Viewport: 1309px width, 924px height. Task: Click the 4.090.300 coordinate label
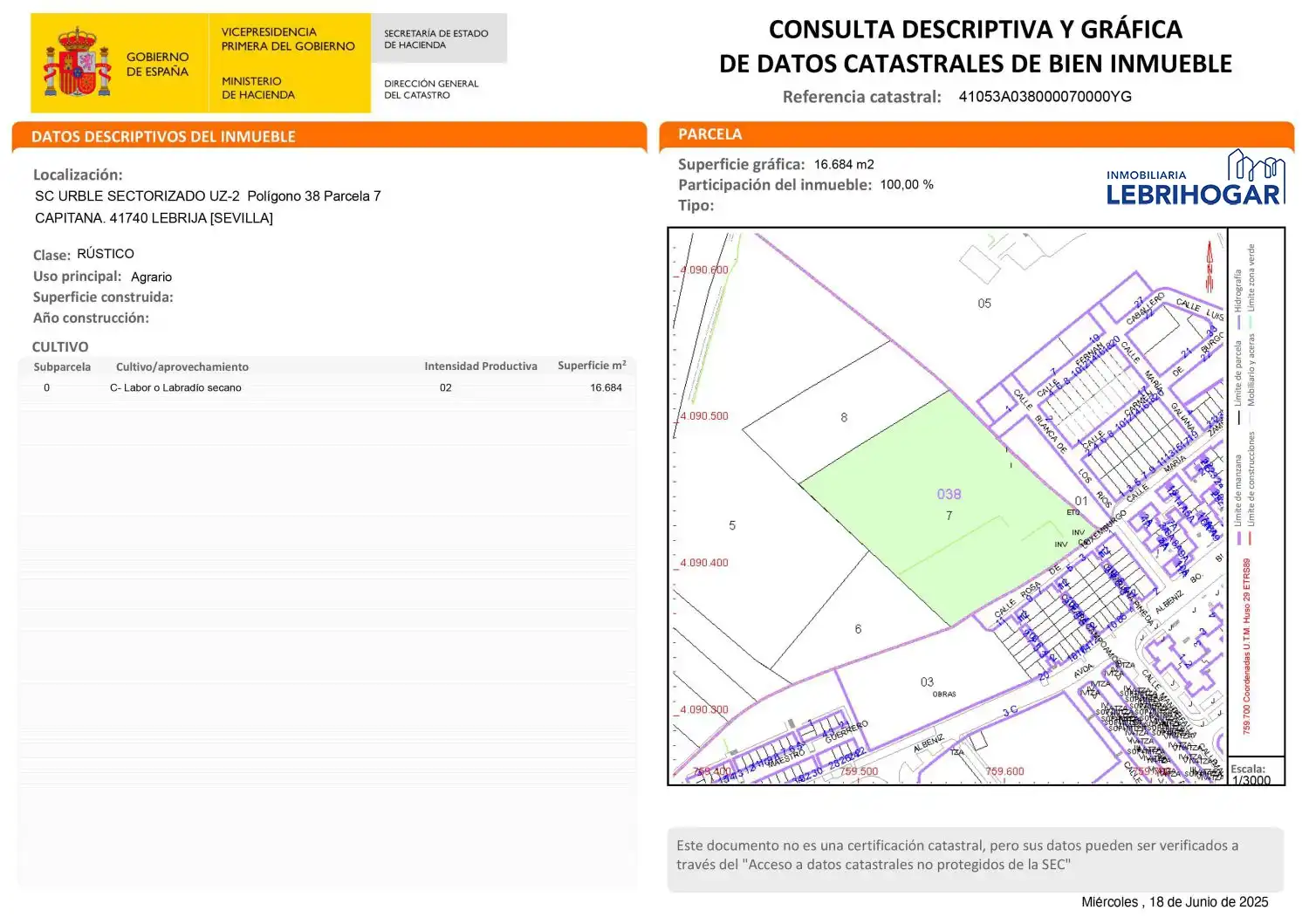(704, 709)
